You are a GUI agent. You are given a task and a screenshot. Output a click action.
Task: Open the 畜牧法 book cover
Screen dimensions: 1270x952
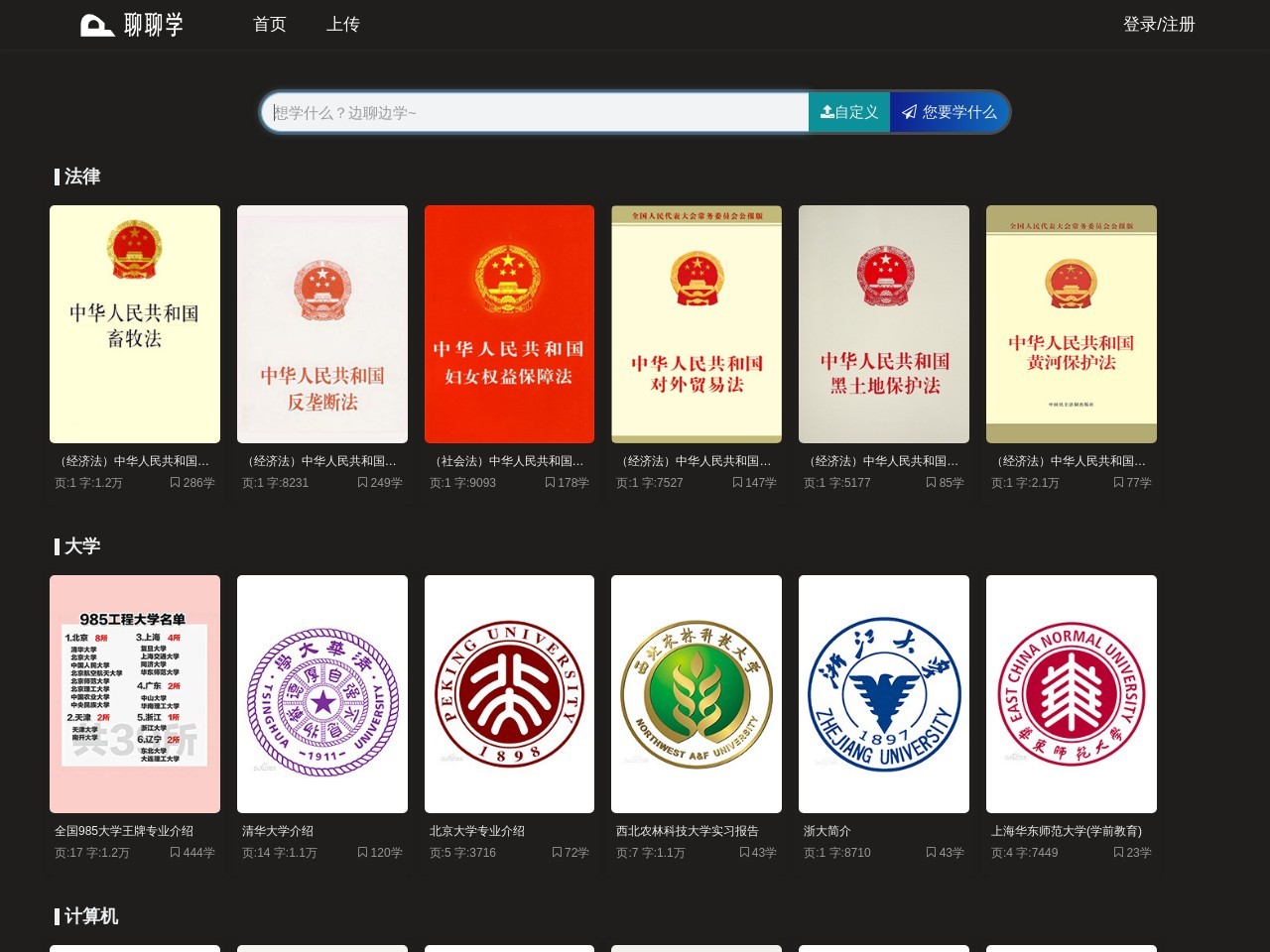(135, 324)
